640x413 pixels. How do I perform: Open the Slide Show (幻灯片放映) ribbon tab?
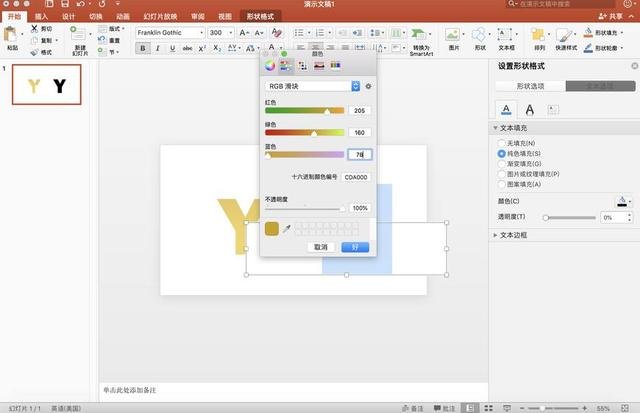pos(160,16)
